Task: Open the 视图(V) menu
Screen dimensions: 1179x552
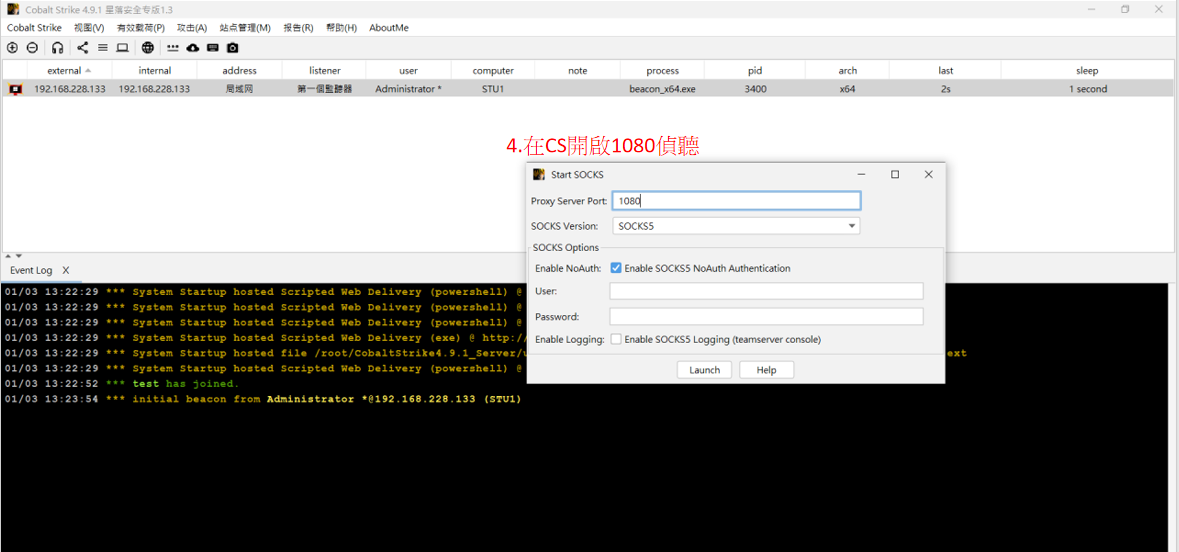Action: pos(89,27)
